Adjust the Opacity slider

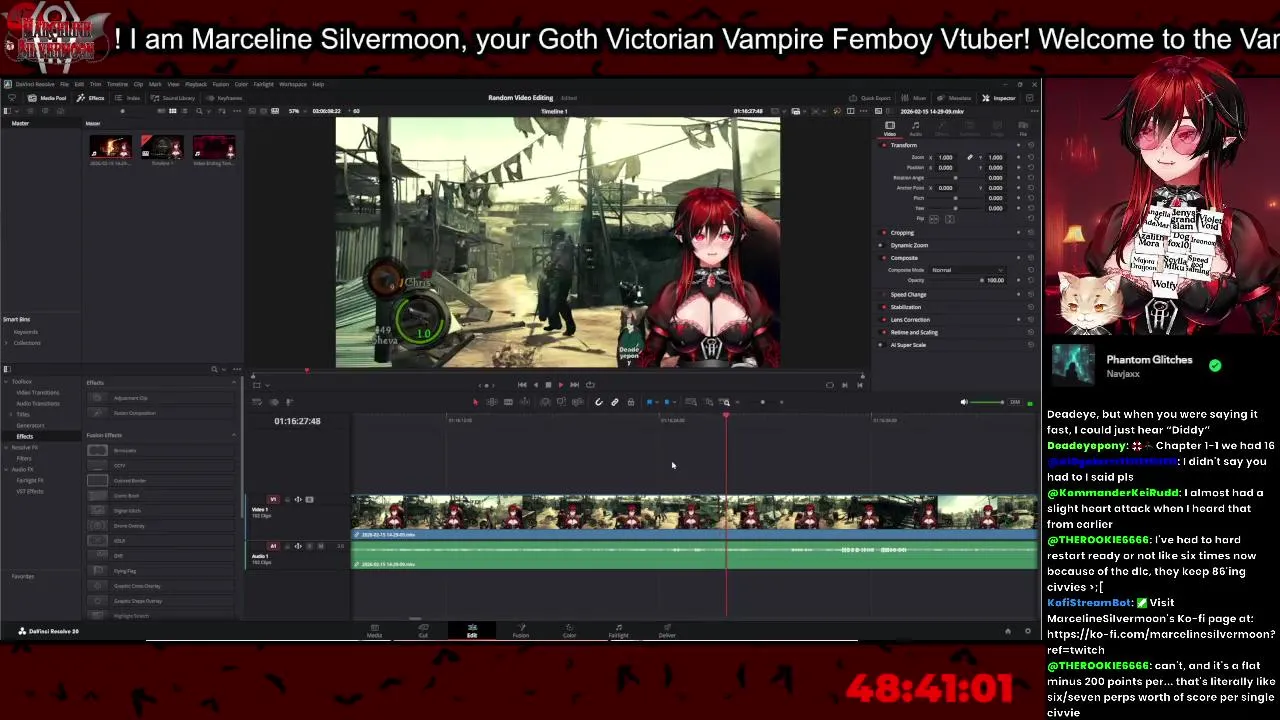click(955, 280)
